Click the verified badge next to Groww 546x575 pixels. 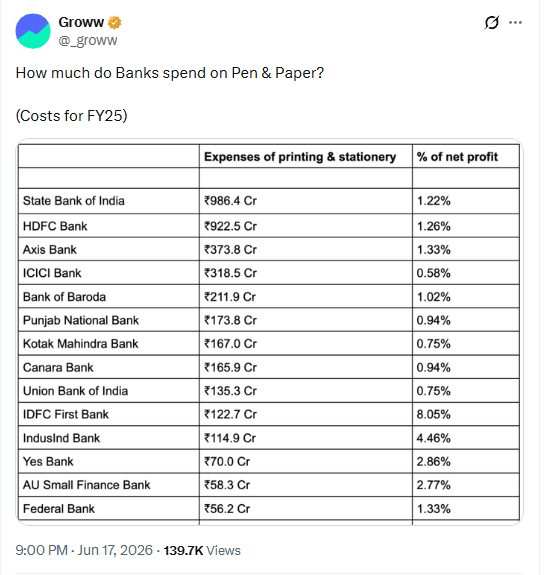114,22
